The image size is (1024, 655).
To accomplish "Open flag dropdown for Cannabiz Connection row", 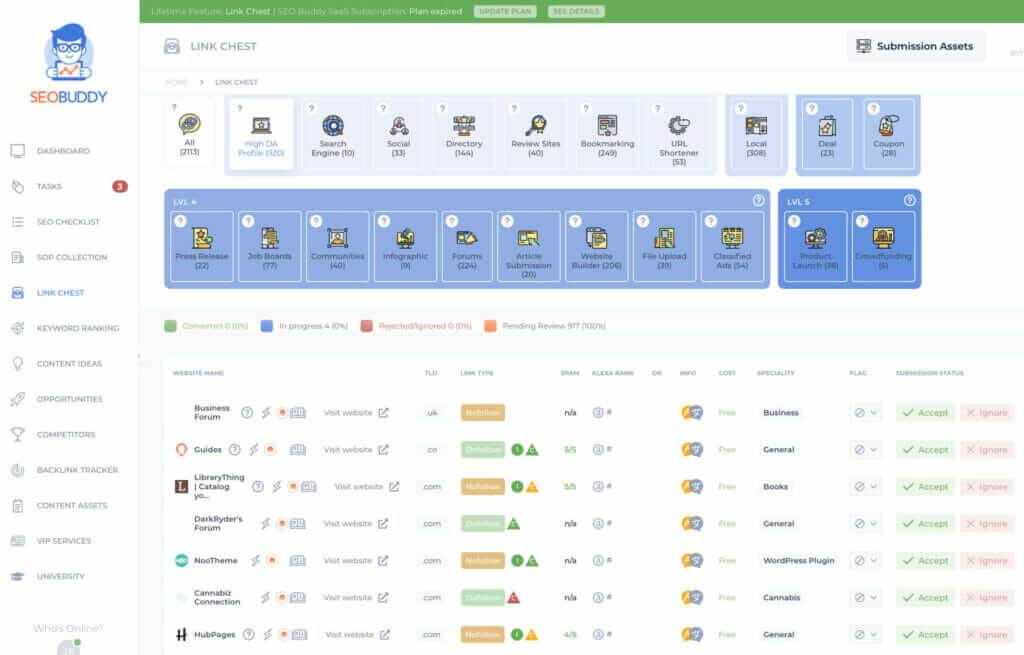I will pyautogui.click(x=866, y=598).
